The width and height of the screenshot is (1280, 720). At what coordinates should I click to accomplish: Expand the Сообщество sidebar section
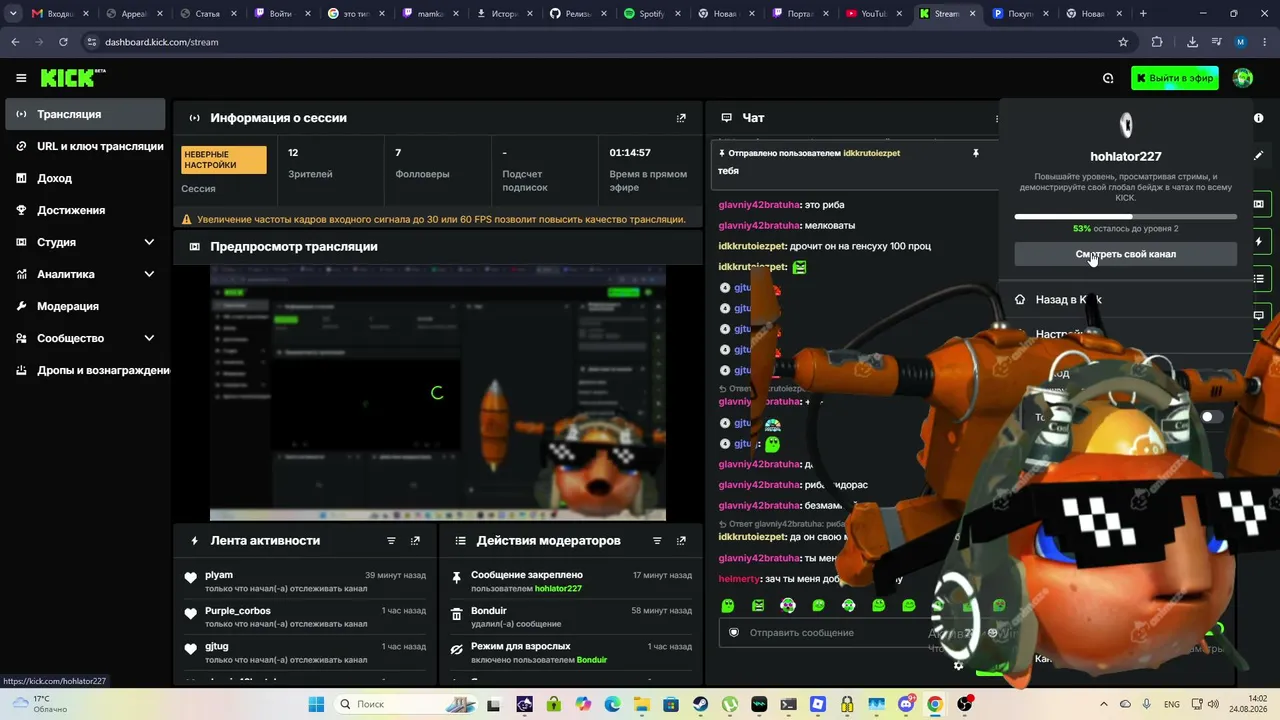(149, 338)
